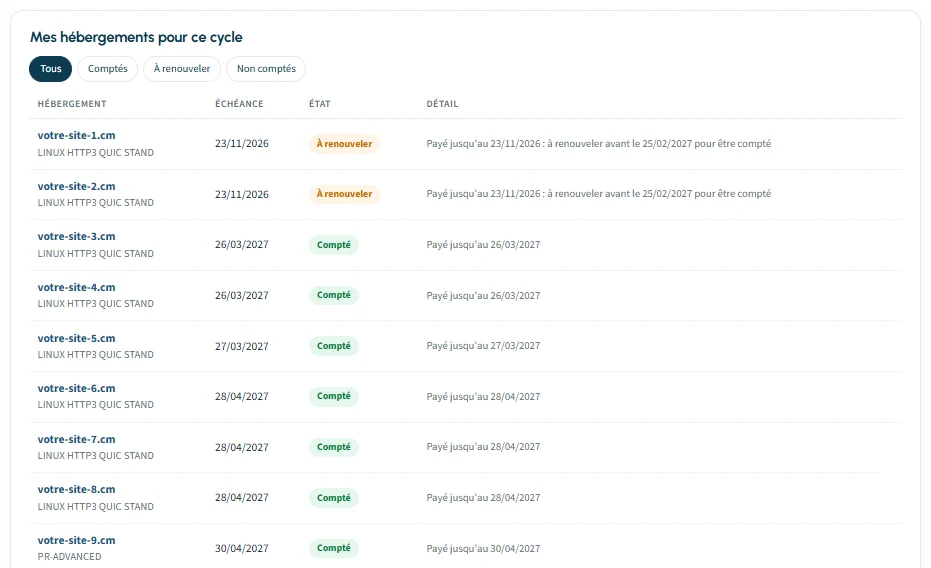Switch to the Comptés filter

(x=107, y=69)
